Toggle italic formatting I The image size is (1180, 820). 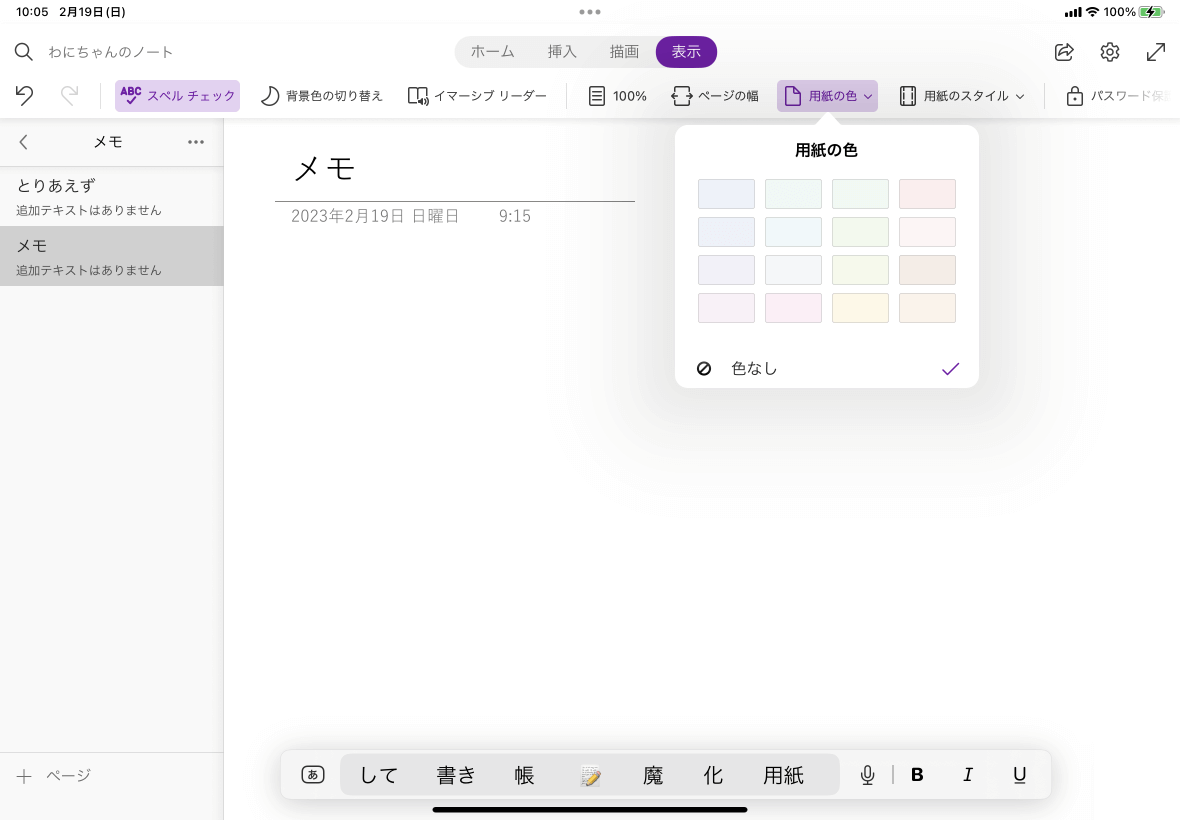point(968,775)
